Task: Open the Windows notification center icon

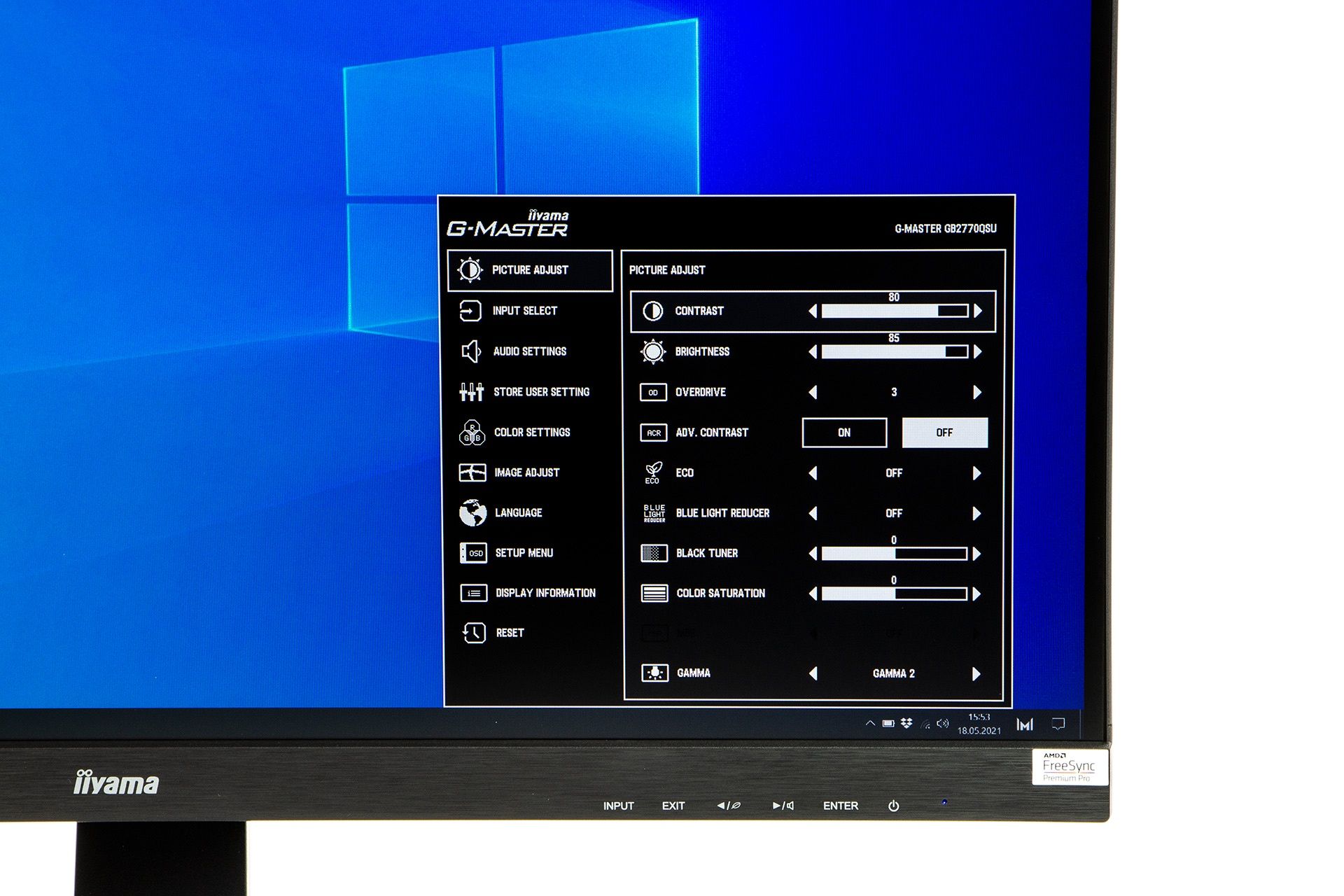Action: pos(1058,724)
